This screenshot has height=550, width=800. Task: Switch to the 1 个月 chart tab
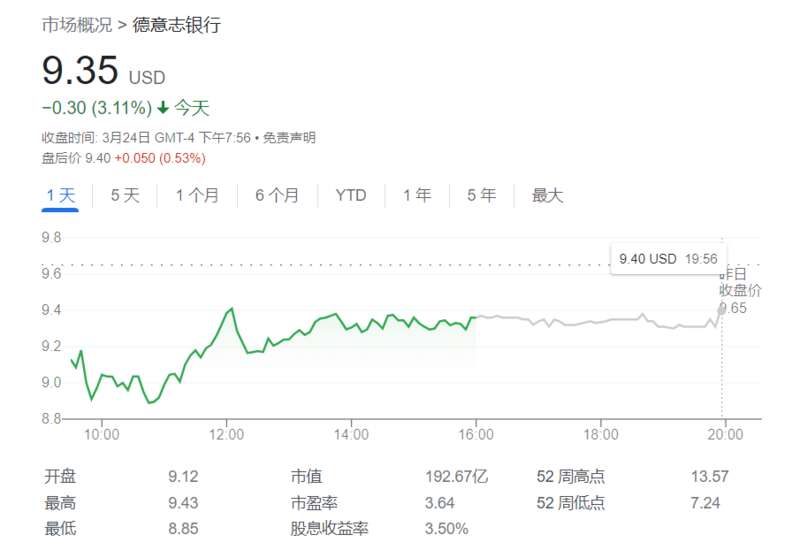coord(197,195)
